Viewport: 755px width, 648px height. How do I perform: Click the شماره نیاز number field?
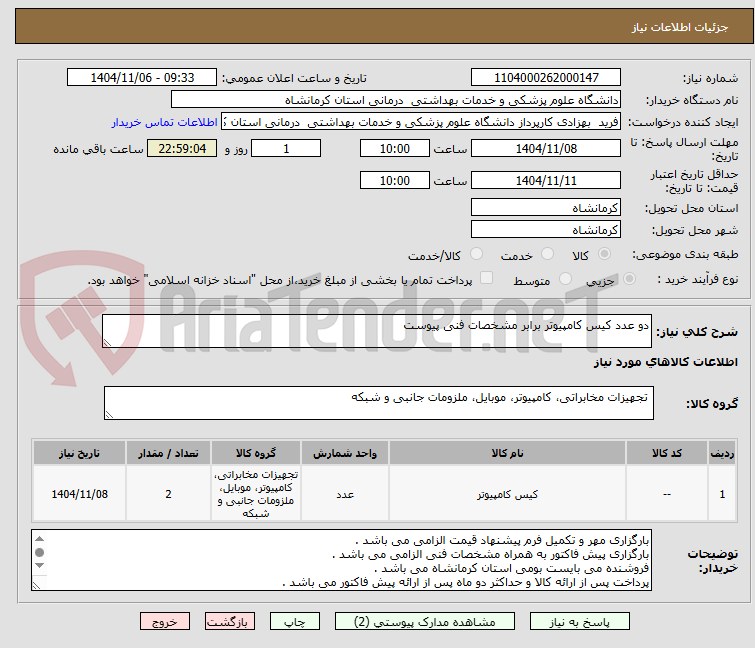point(546,78)
